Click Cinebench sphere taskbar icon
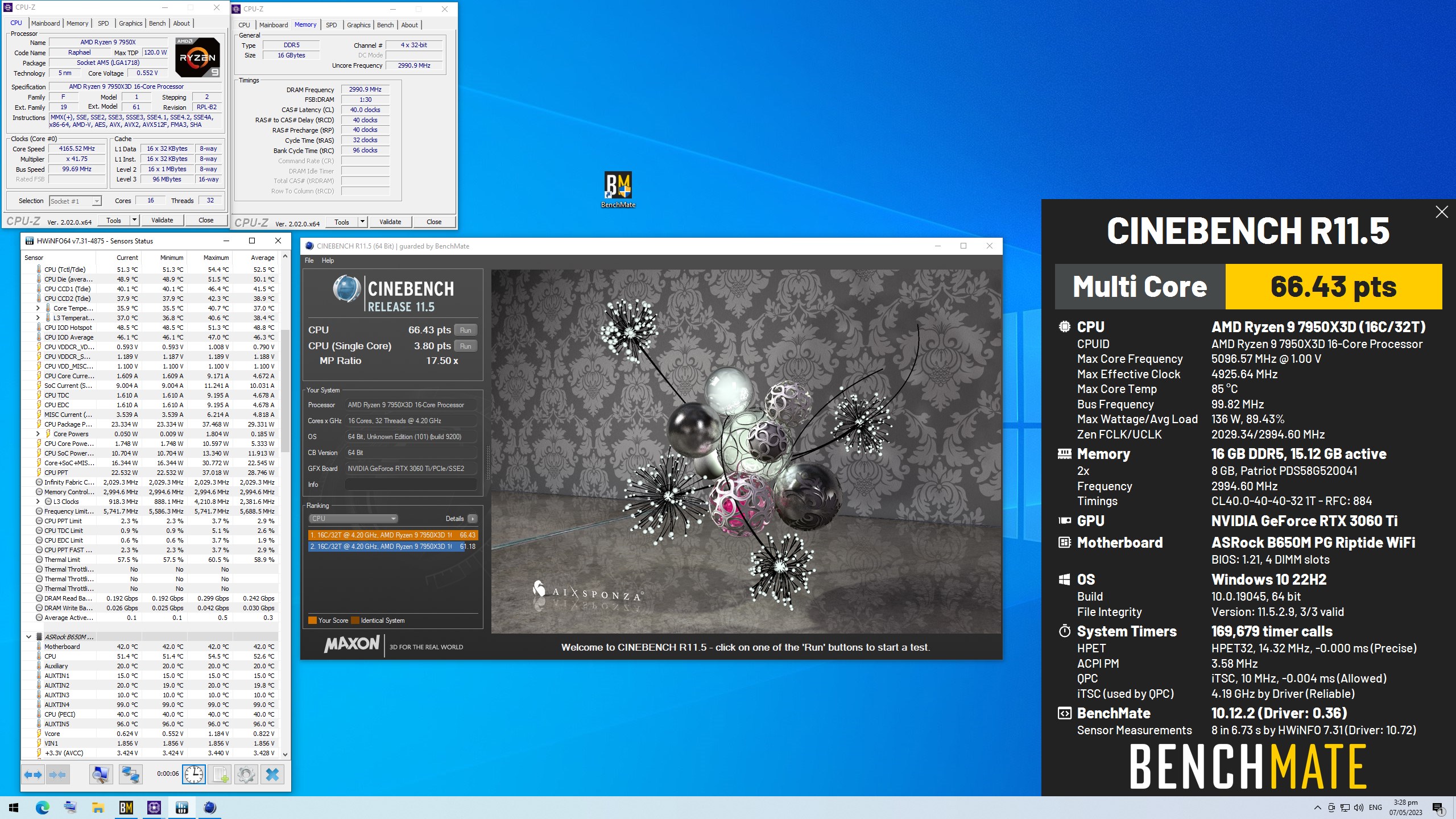The width and height of the screenshot is (1456, 819). point(209,808)
